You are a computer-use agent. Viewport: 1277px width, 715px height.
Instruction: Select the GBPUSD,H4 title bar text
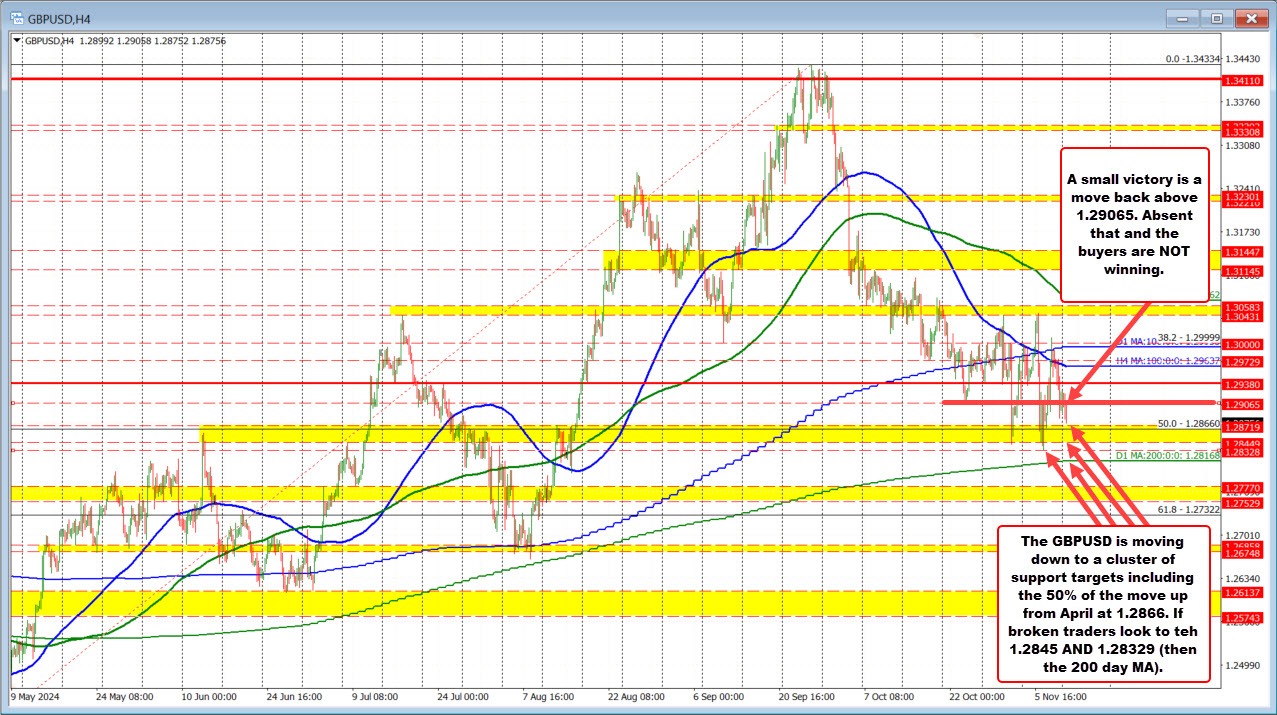pos(60,17)
